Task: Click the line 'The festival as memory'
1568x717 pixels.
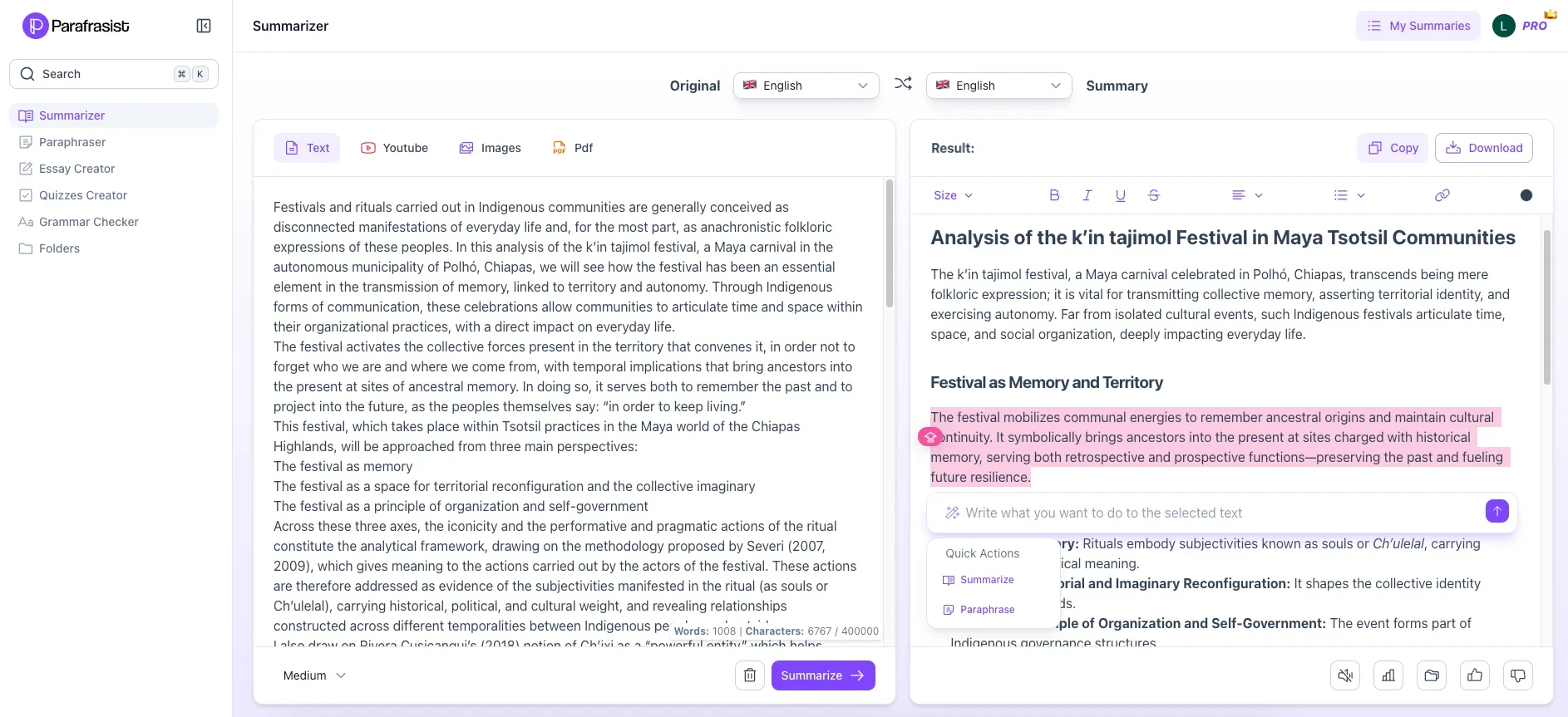Action: pos(343,466)
